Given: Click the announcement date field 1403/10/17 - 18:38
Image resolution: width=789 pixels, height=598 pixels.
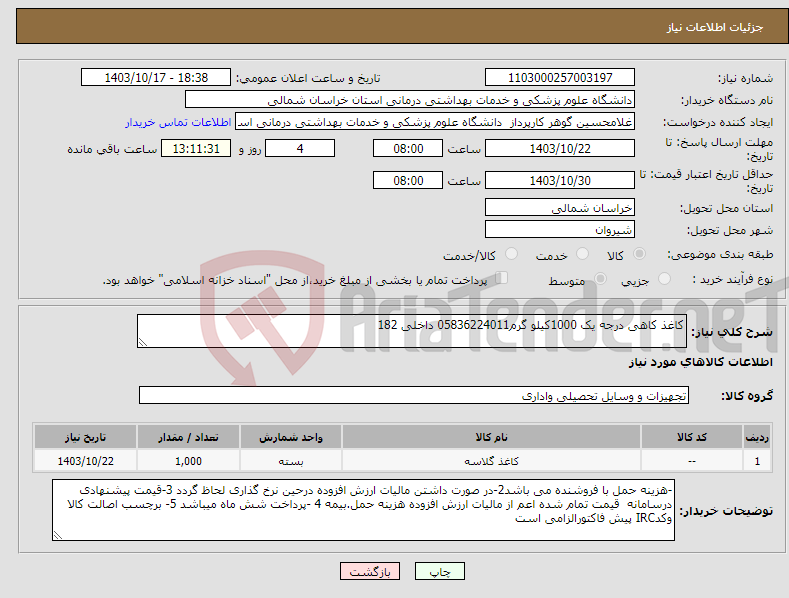Looking at the screenshot, I should [156, 78].
